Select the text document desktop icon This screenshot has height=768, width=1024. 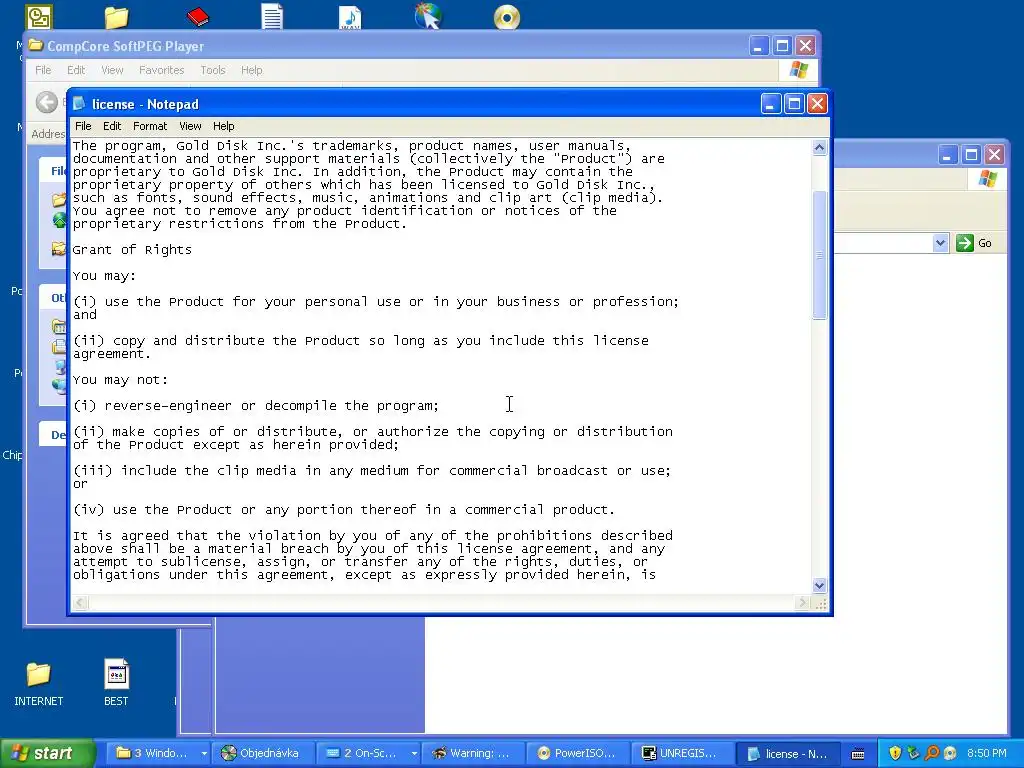pos(272,17)
